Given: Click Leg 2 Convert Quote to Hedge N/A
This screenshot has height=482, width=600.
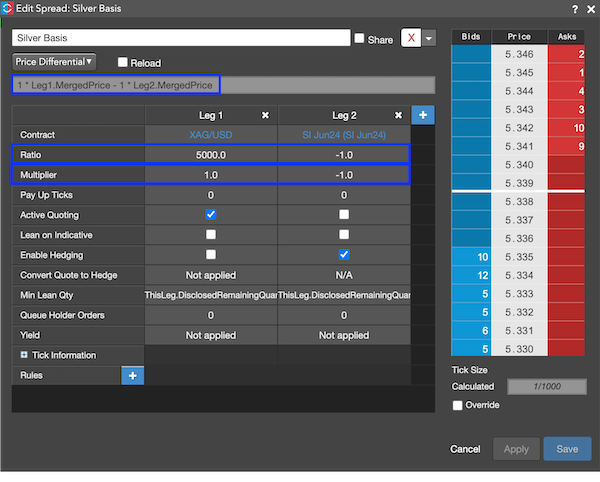Looking at the screenshot, I should click(344, 275).
